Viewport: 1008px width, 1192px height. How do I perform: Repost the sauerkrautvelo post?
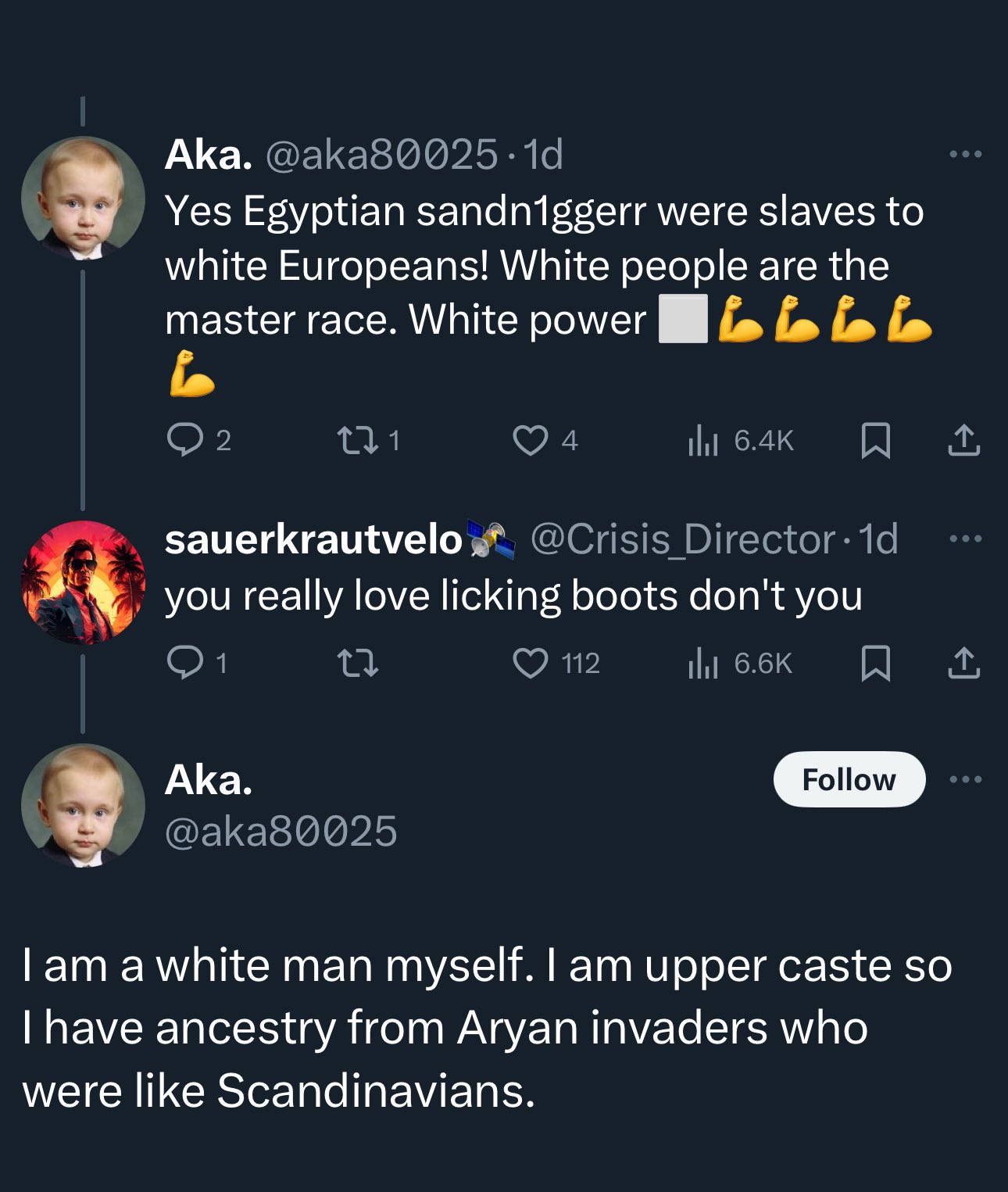[x=357, y=663]
